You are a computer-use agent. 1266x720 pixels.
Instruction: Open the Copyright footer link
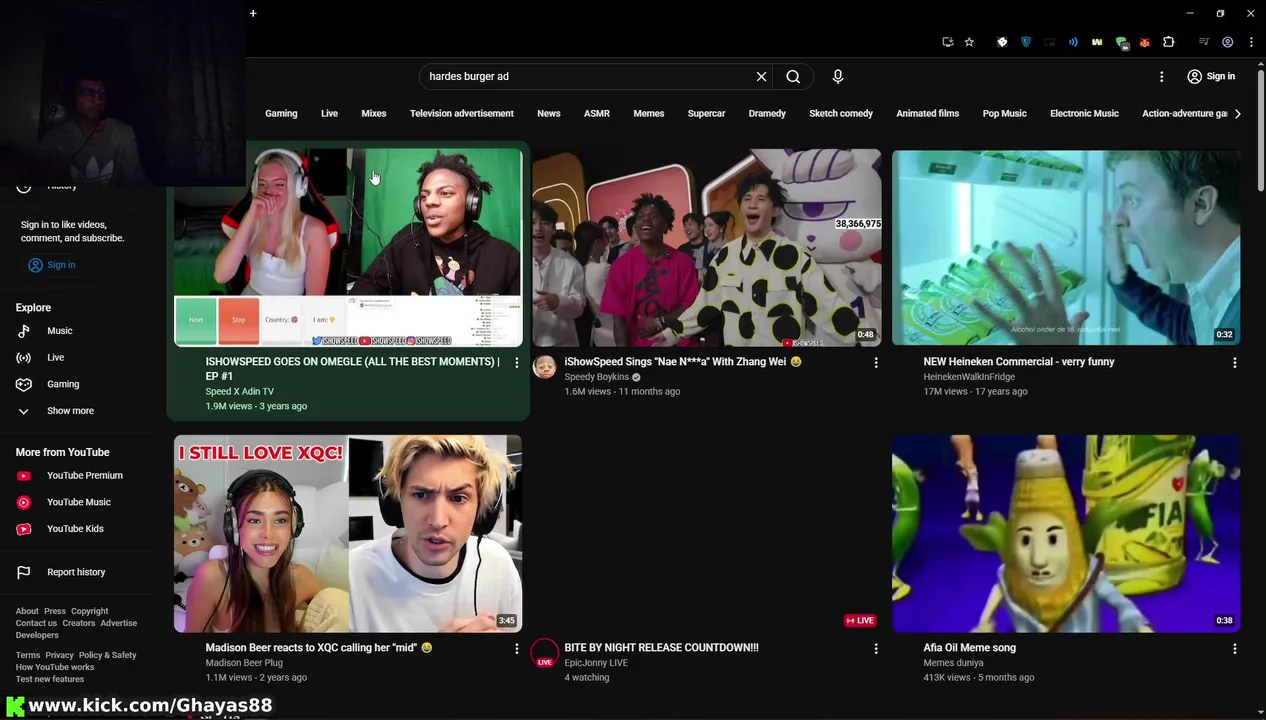pos(89,611)
